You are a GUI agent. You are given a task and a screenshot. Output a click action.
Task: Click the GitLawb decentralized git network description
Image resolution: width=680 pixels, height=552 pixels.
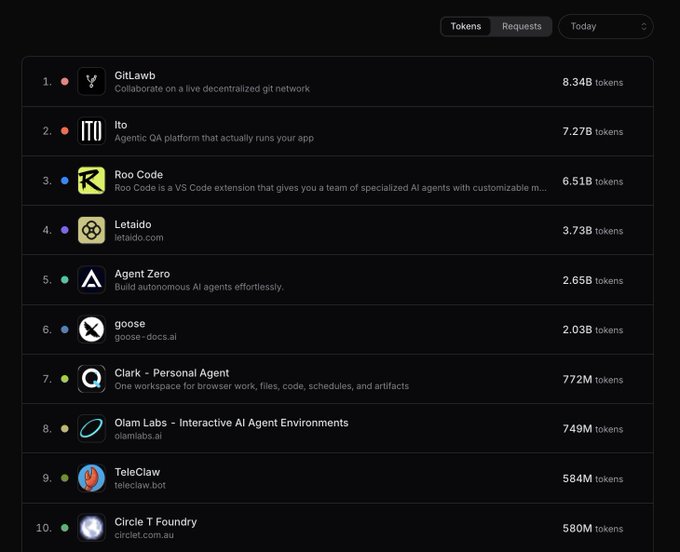tap(212, 89)
